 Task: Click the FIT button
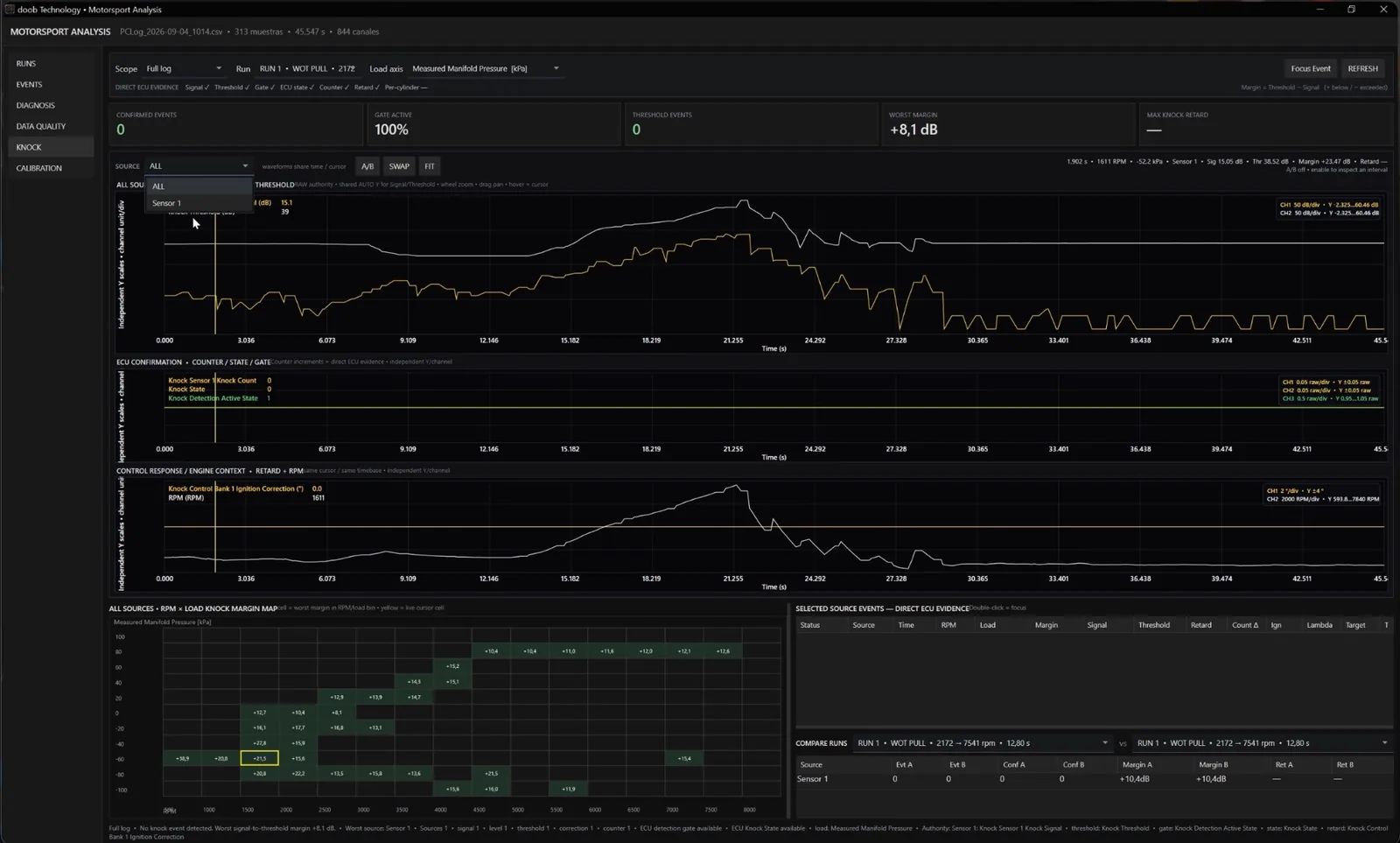tap(430, 166)
